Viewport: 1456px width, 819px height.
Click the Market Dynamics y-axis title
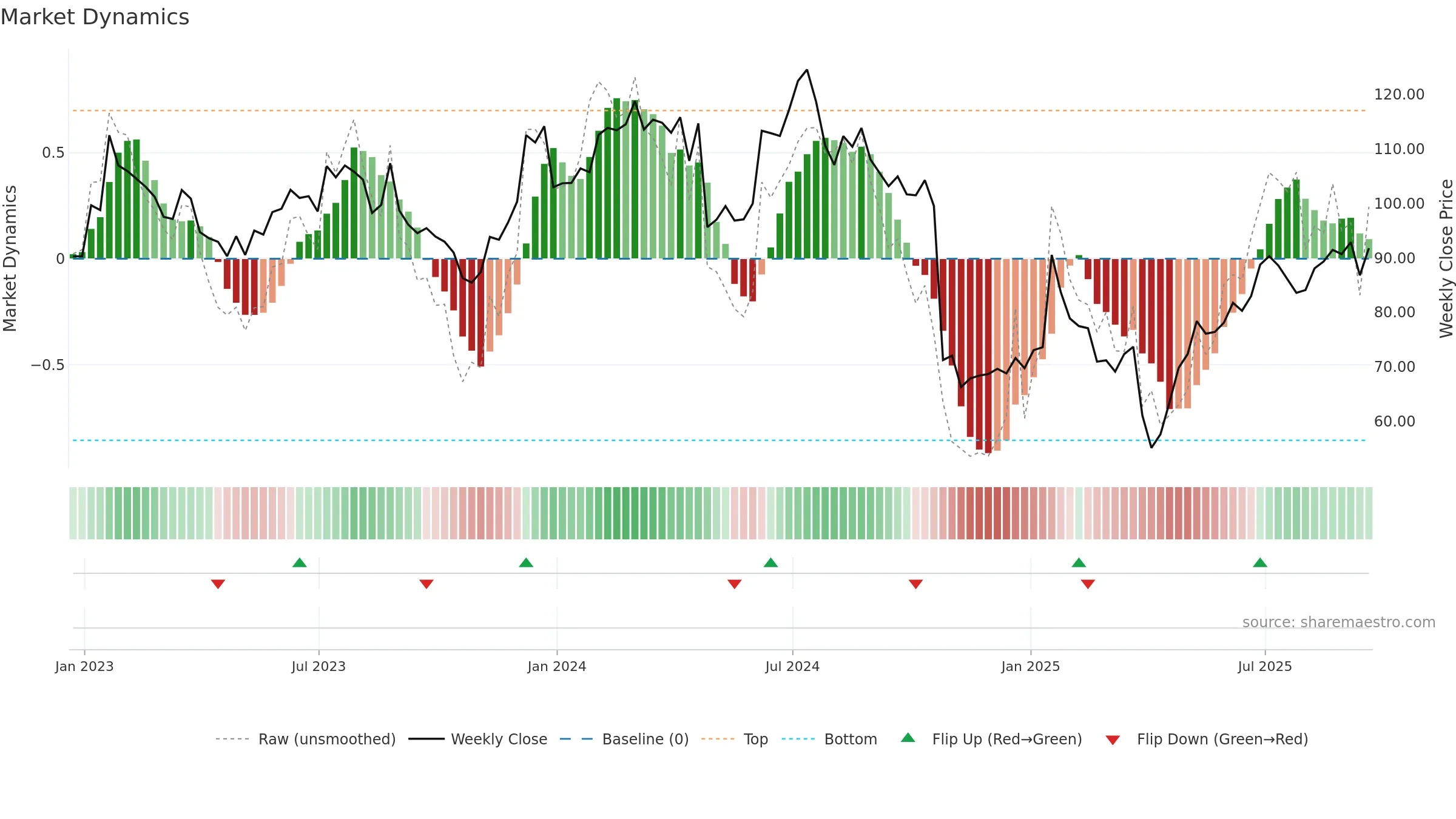pos(10,258)
